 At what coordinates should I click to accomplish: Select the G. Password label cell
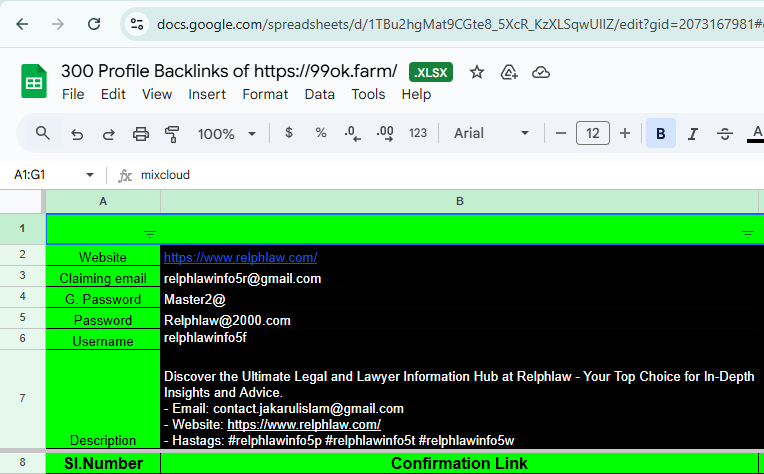point(103,298)
